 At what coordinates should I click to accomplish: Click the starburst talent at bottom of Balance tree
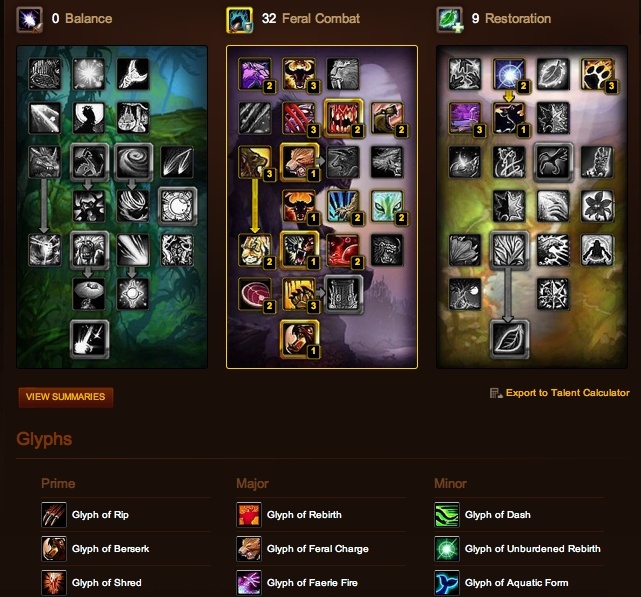90,339
